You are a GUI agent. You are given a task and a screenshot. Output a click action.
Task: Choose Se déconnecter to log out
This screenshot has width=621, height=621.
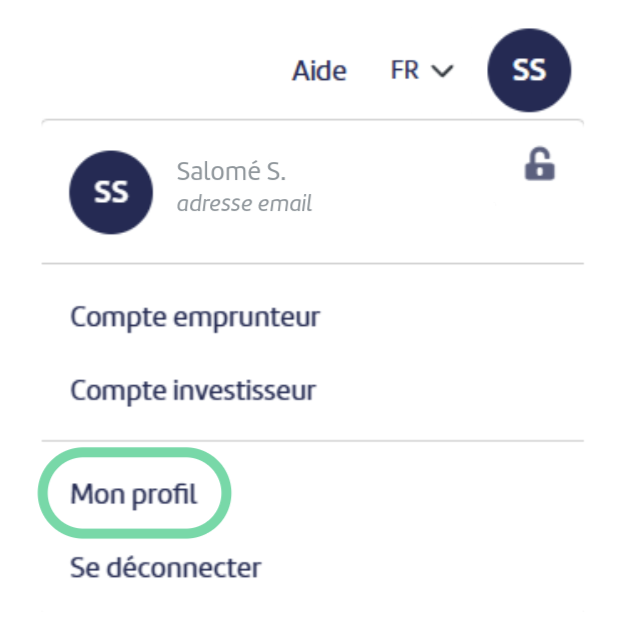tap(166, 568)
